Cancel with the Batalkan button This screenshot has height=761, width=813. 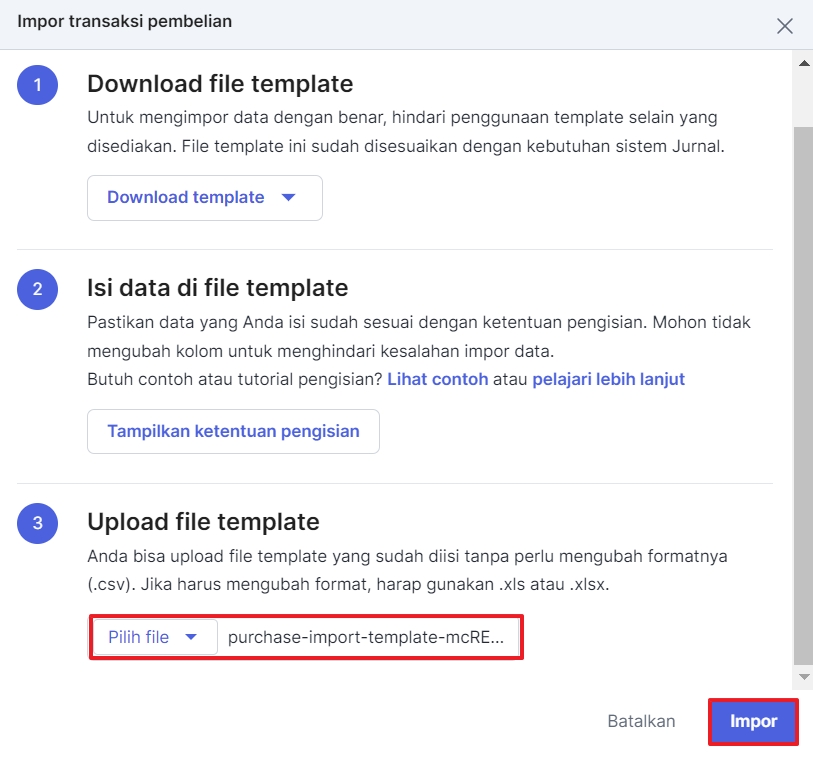(641, 721)
